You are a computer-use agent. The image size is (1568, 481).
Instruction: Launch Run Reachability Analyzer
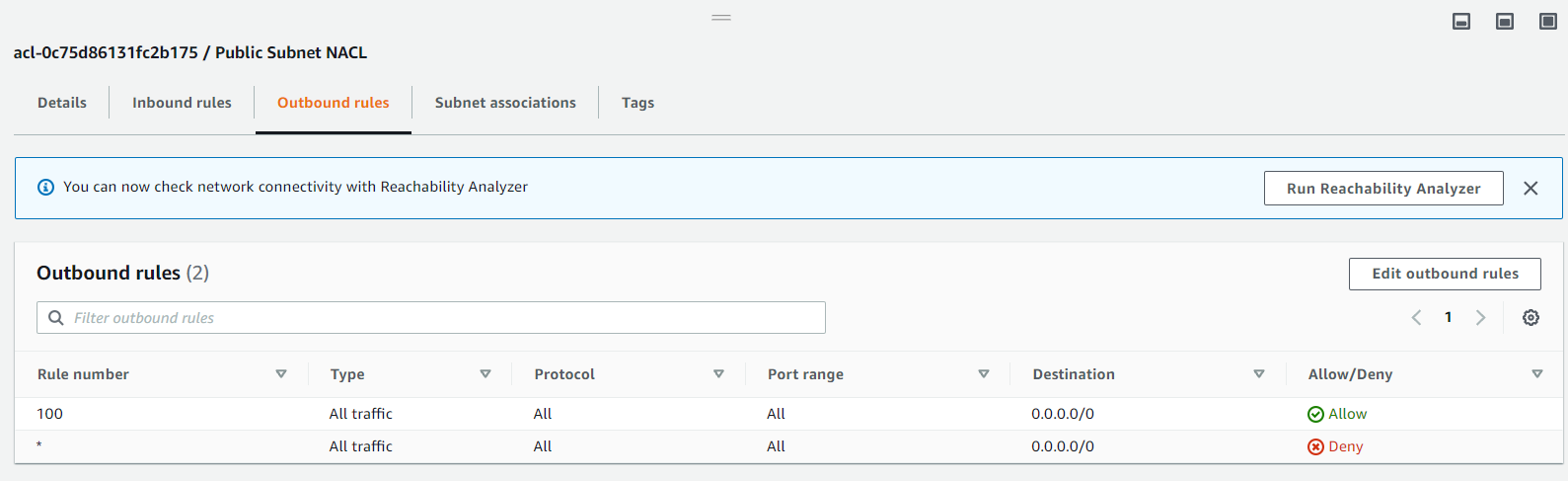pyautogui.click(x=1382, y=189)
